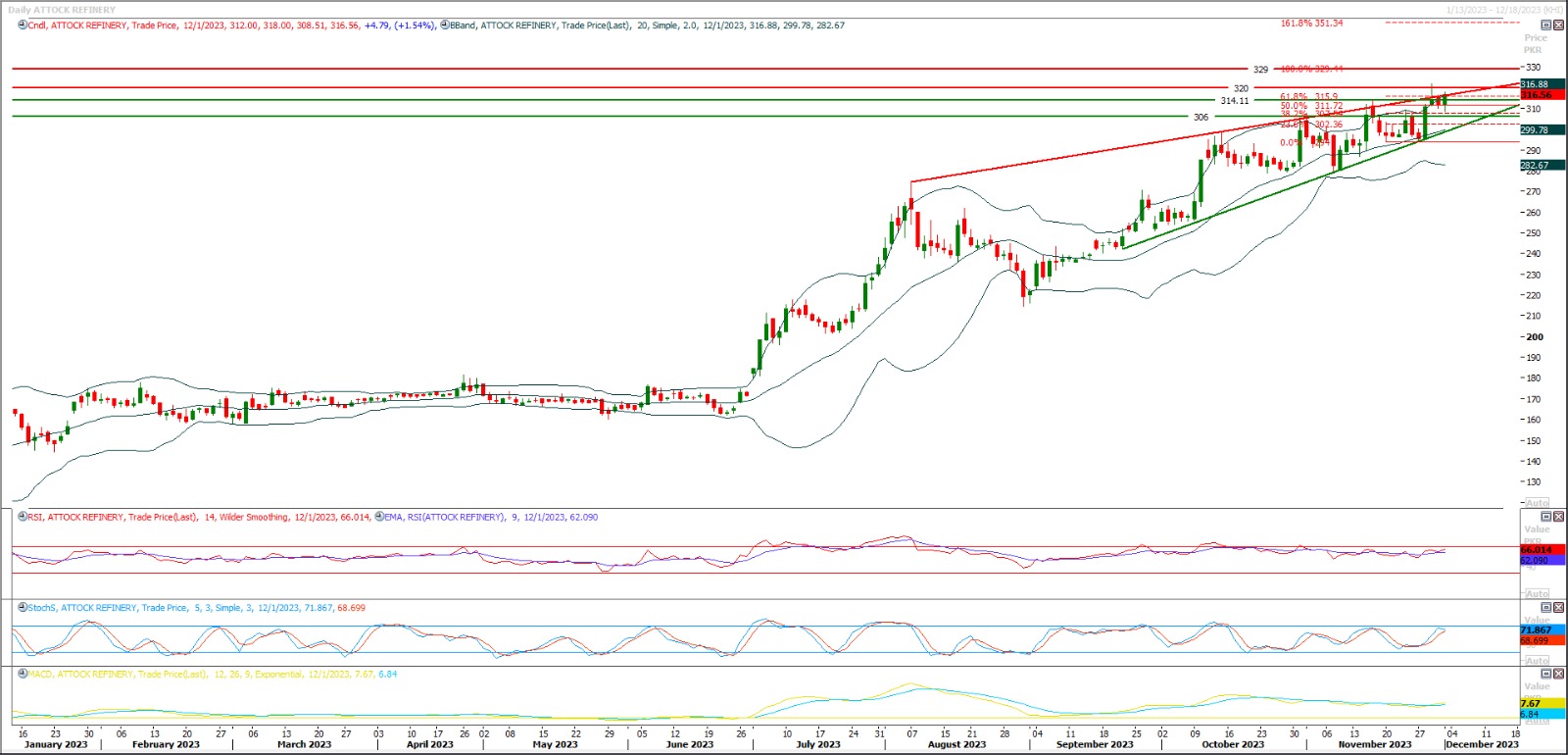Click the clock icon beside the RSI legend
The height and width of the screenshot is (755, 1568).
23,517
